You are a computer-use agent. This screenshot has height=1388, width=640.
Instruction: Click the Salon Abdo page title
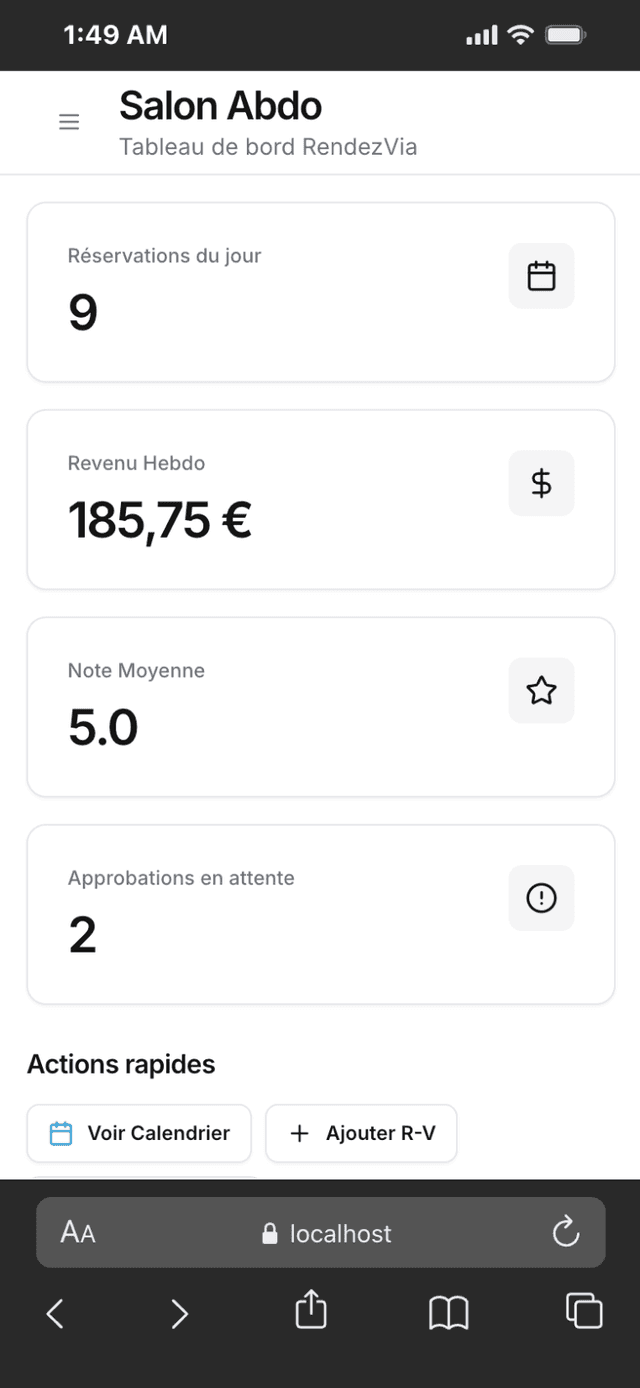pyautogui.click(x=220, y=106)
